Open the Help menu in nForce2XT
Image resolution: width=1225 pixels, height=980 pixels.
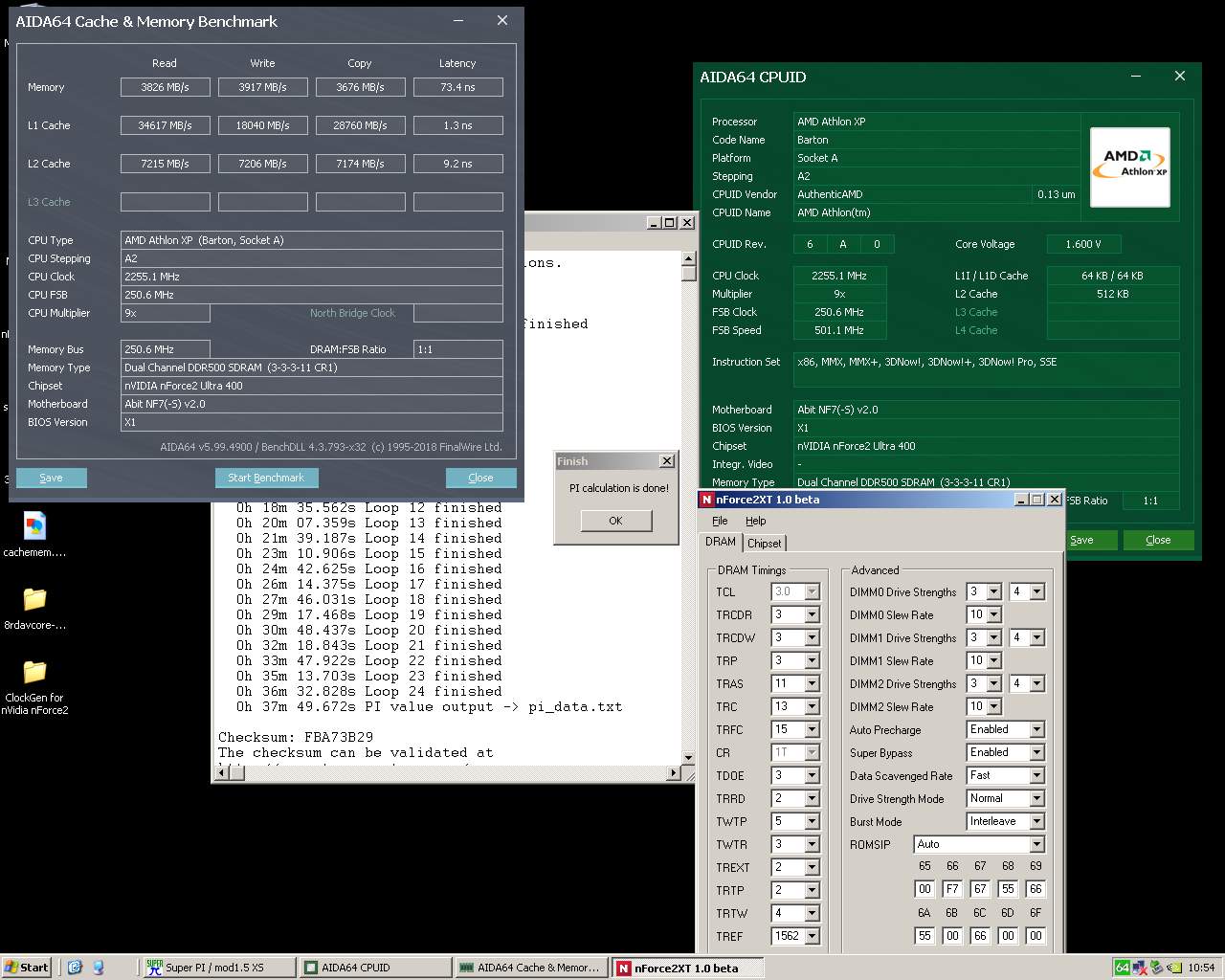(756, 521)
